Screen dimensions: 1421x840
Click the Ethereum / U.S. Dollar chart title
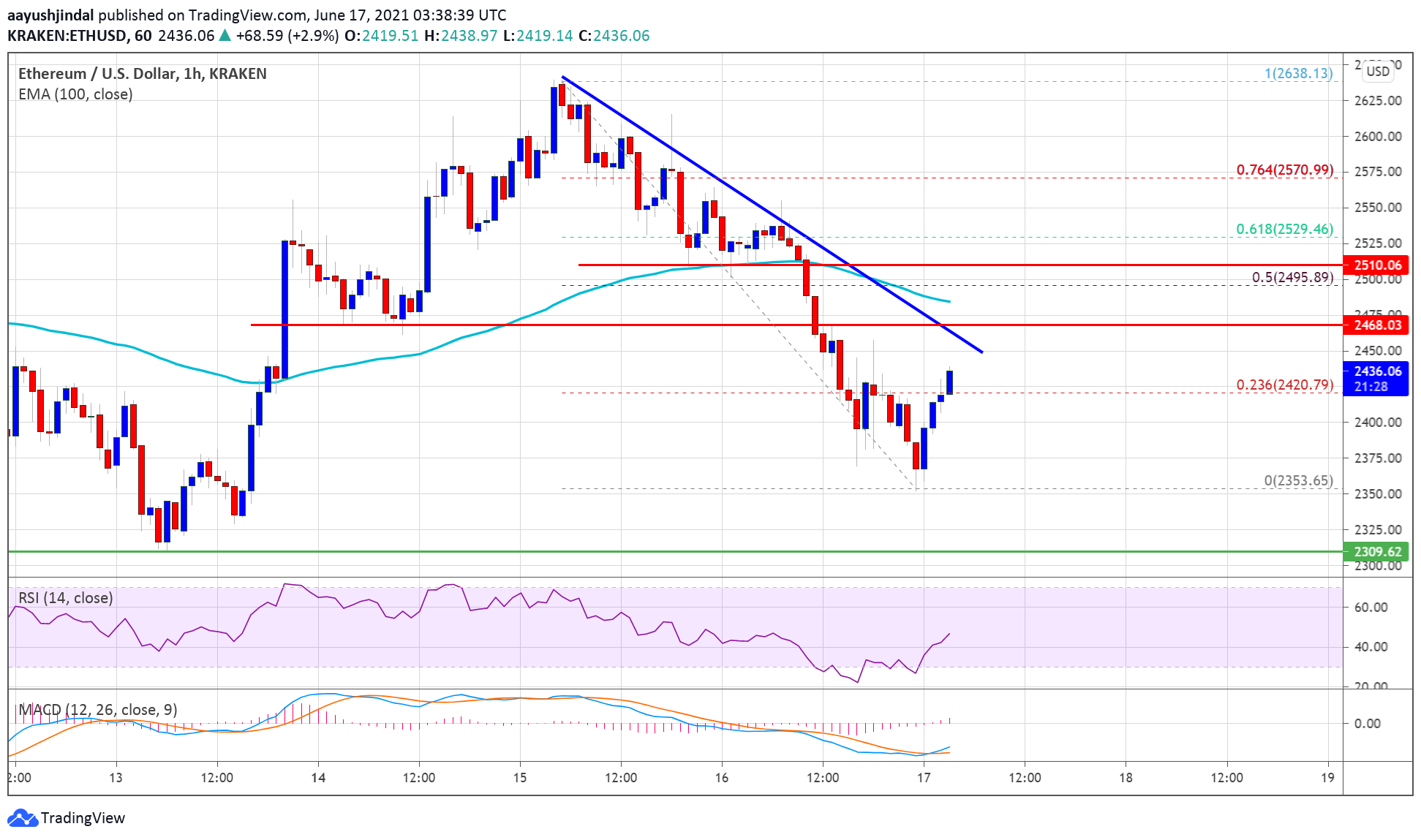tap(142, 74)
